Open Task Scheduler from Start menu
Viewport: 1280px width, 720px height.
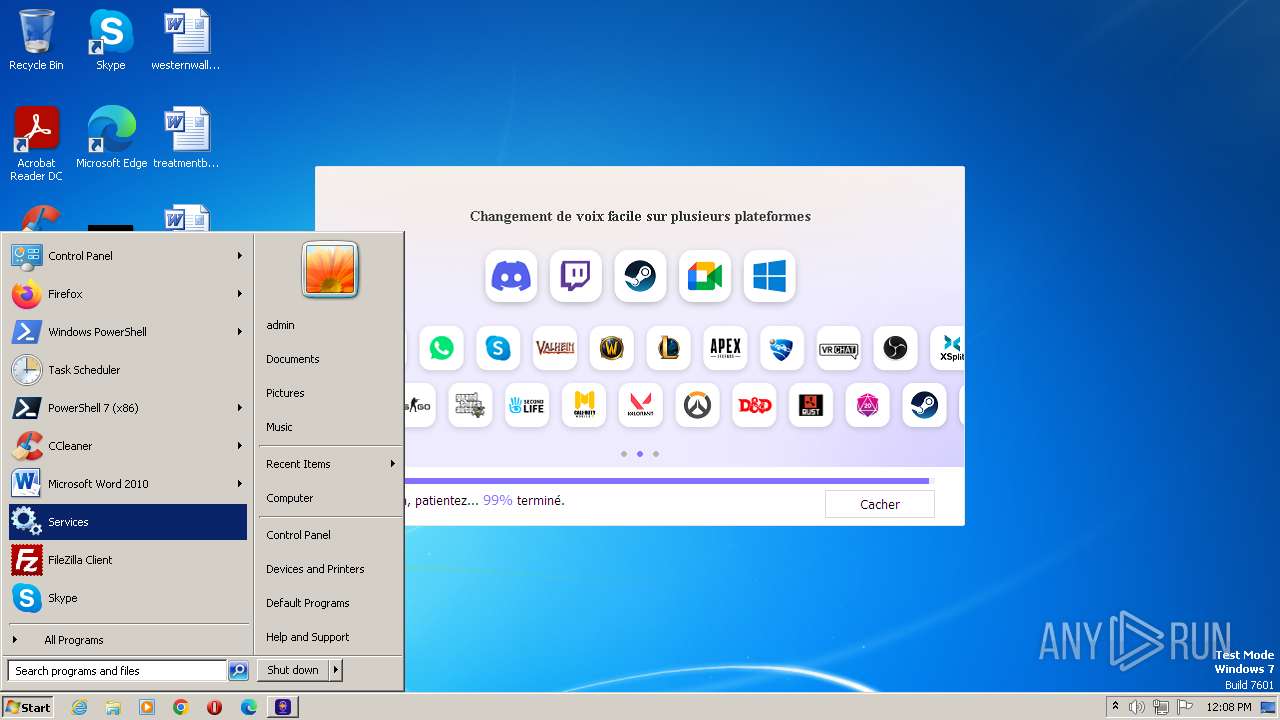tap(127, 370)
